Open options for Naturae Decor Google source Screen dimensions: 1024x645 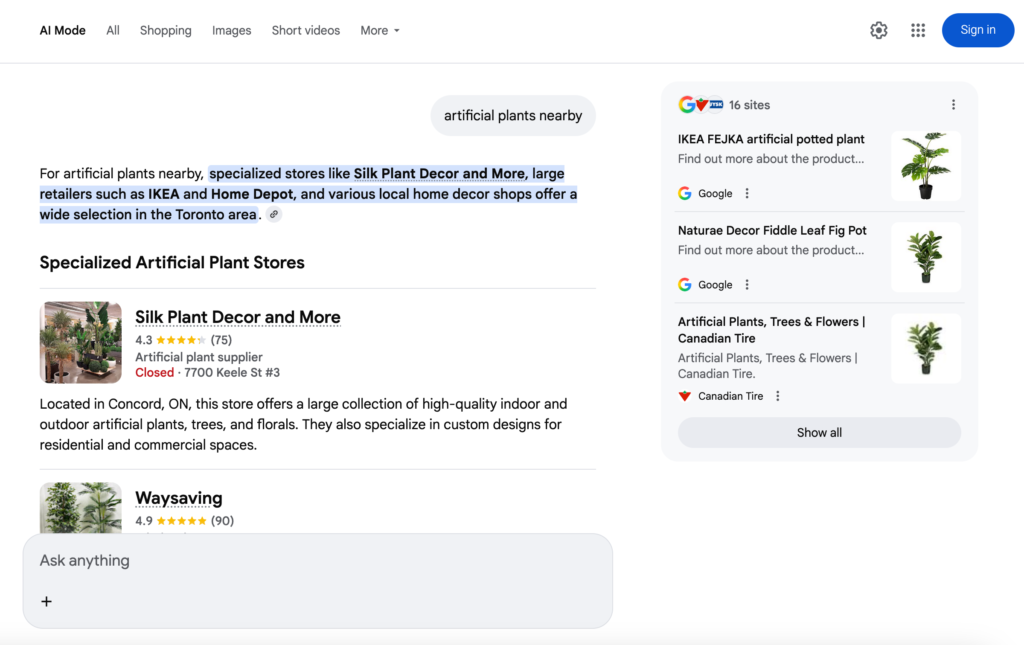747,285
